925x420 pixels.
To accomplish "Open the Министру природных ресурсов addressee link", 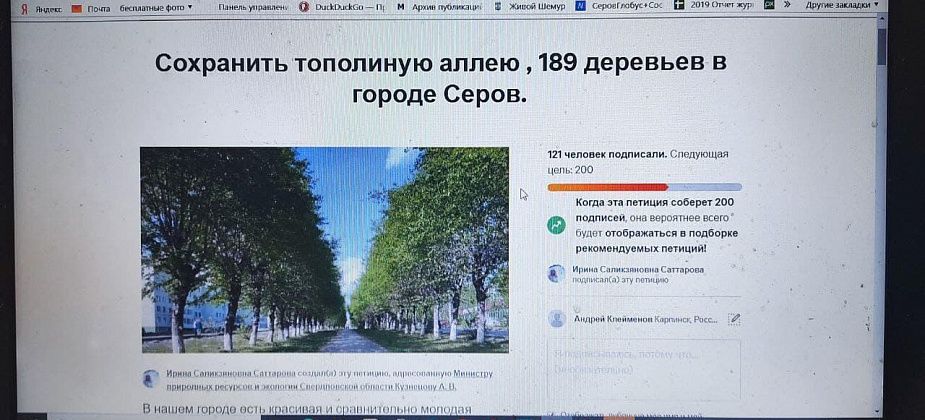I will coord(329,380).
